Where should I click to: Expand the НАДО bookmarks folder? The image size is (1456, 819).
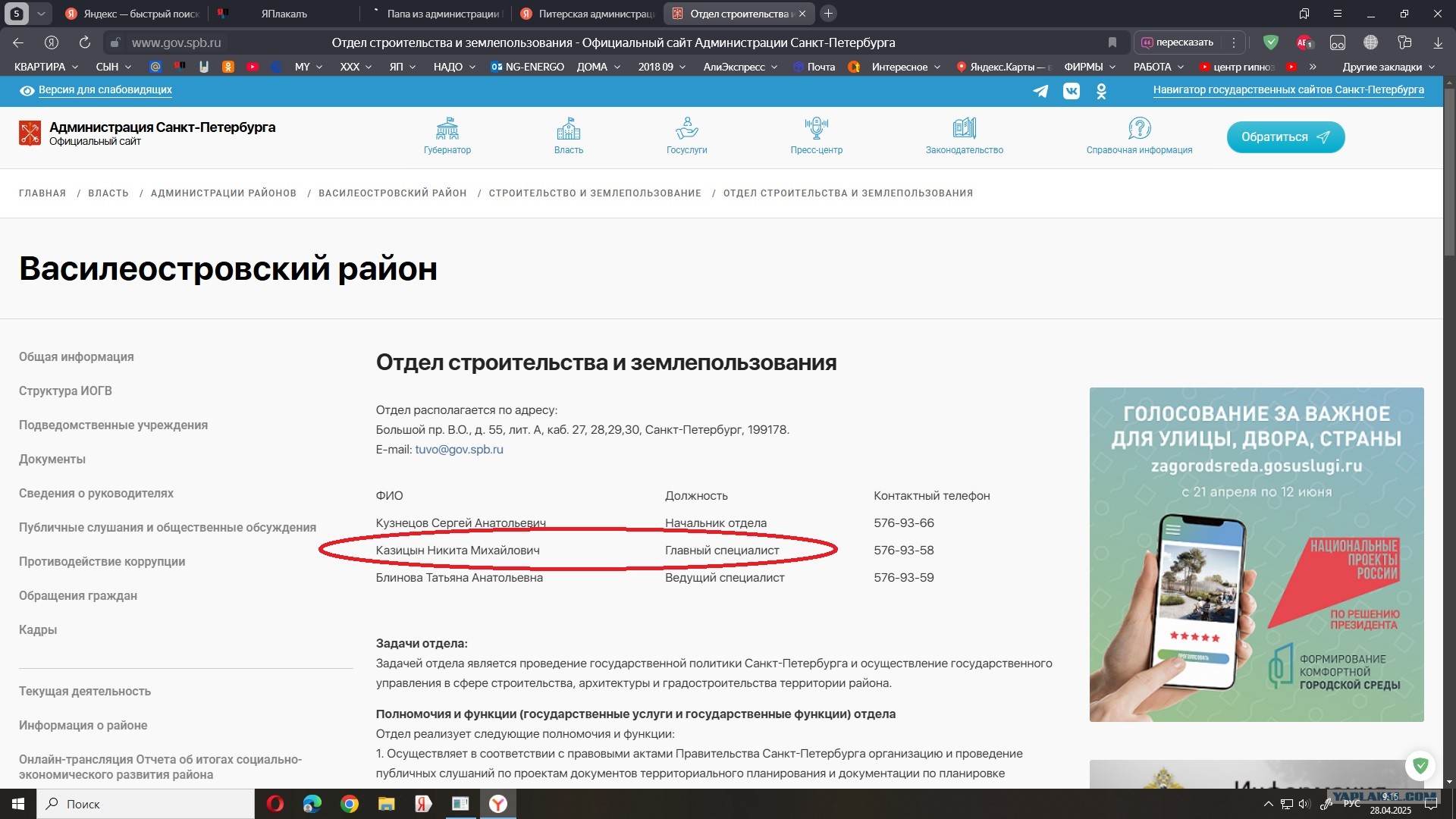coord(454,67)
